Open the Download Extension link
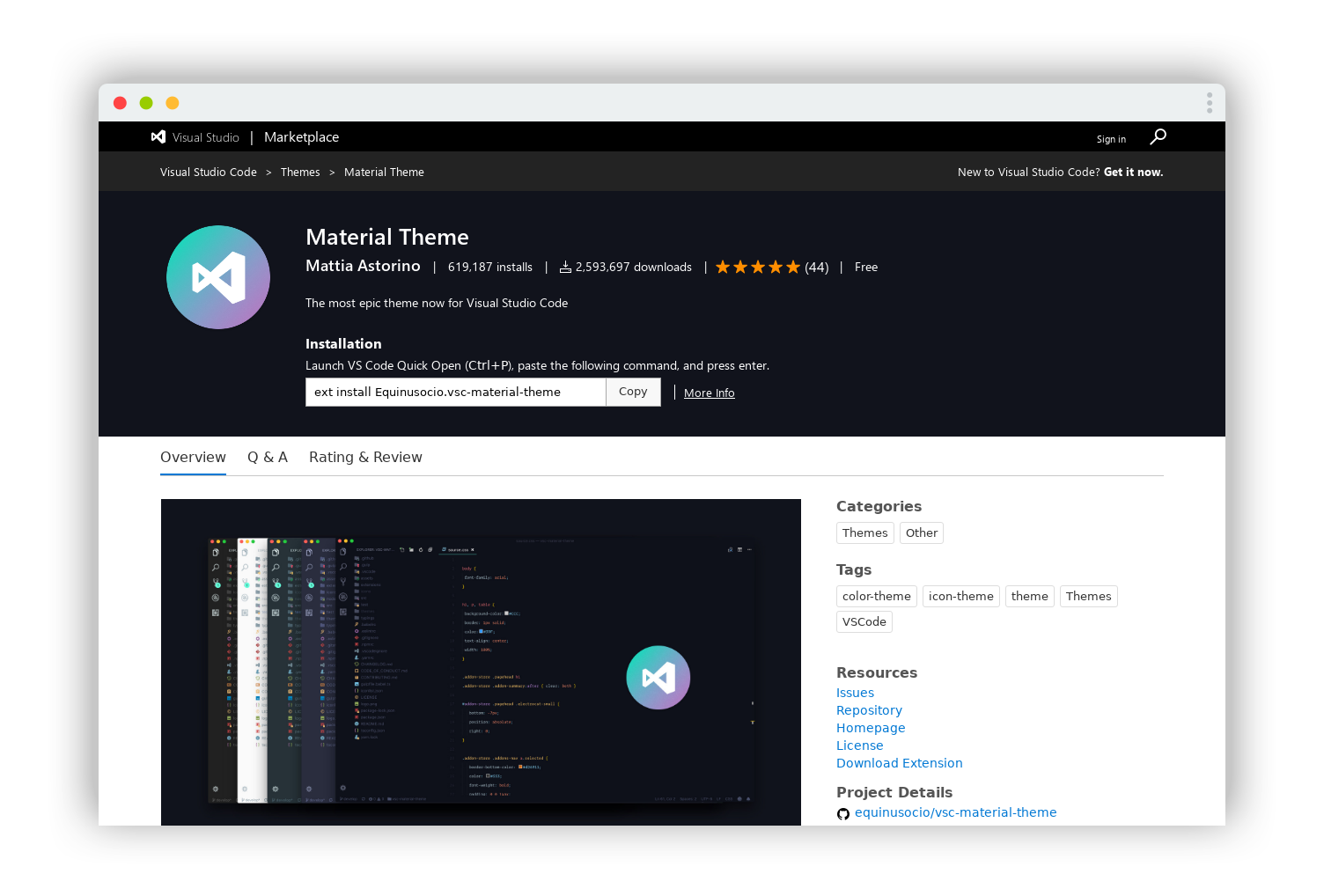The image size is (1324, 896). tap(899, 762)
